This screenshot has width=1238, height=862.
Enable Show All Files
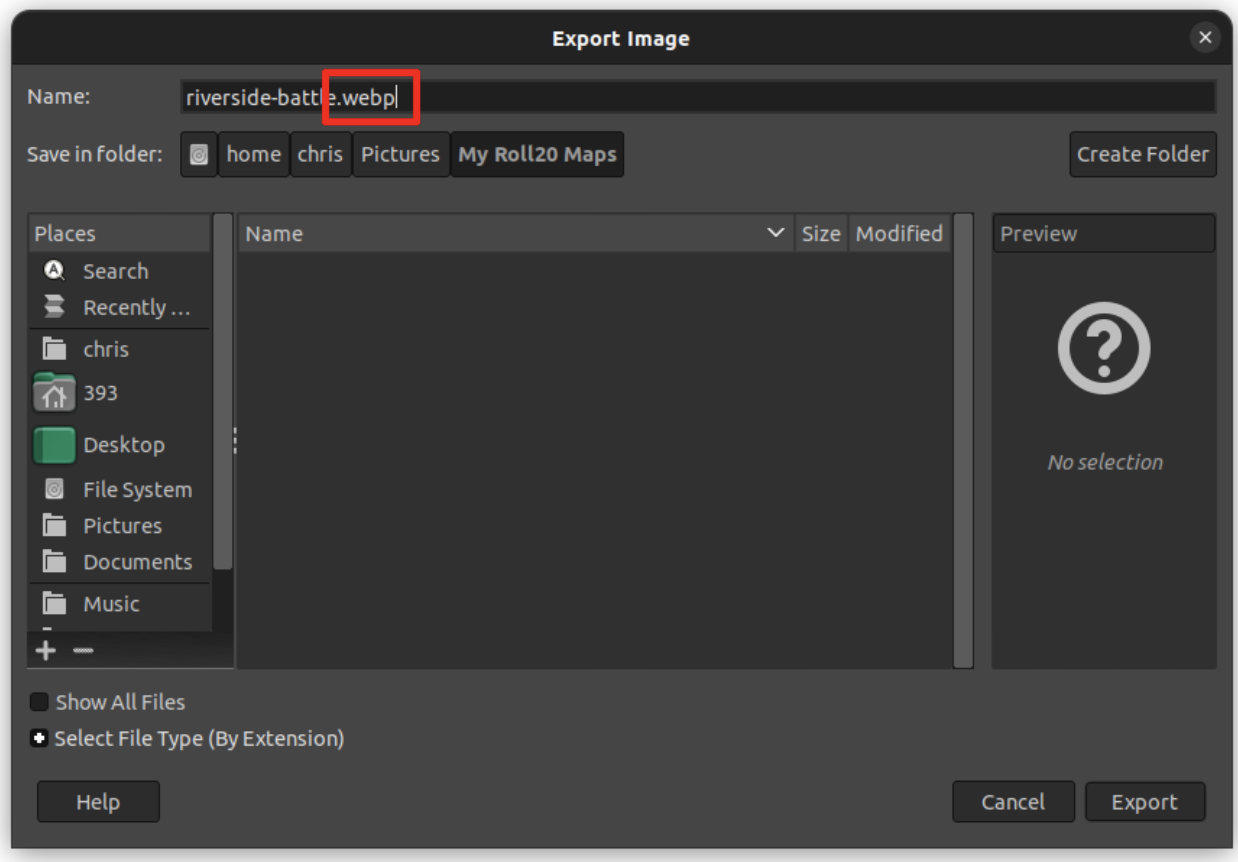[40, 702]
